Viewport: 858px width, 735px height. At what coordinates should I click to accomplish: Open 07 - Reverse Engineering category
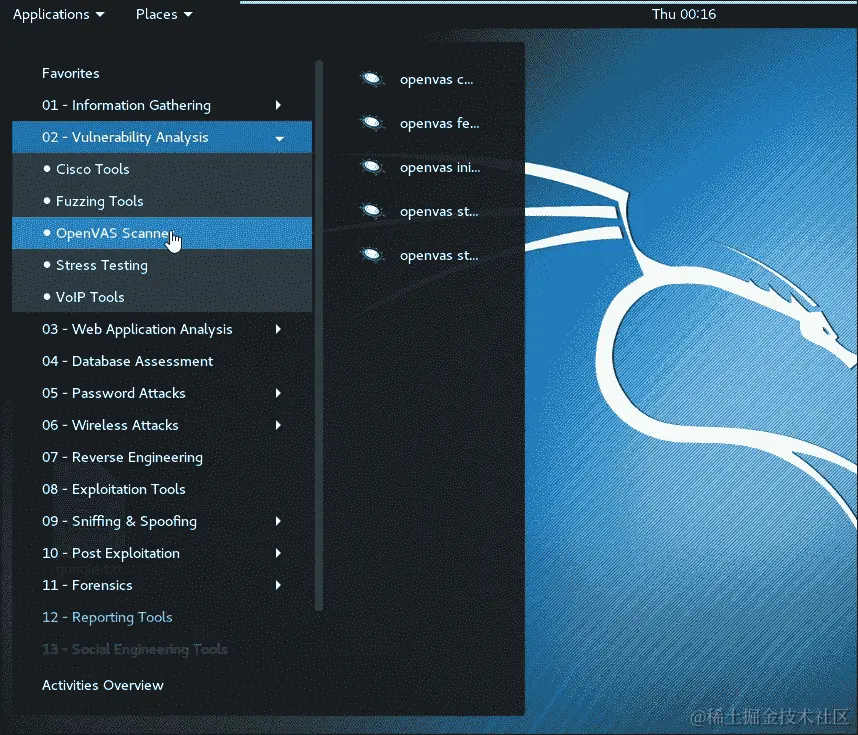pos(162,457)
